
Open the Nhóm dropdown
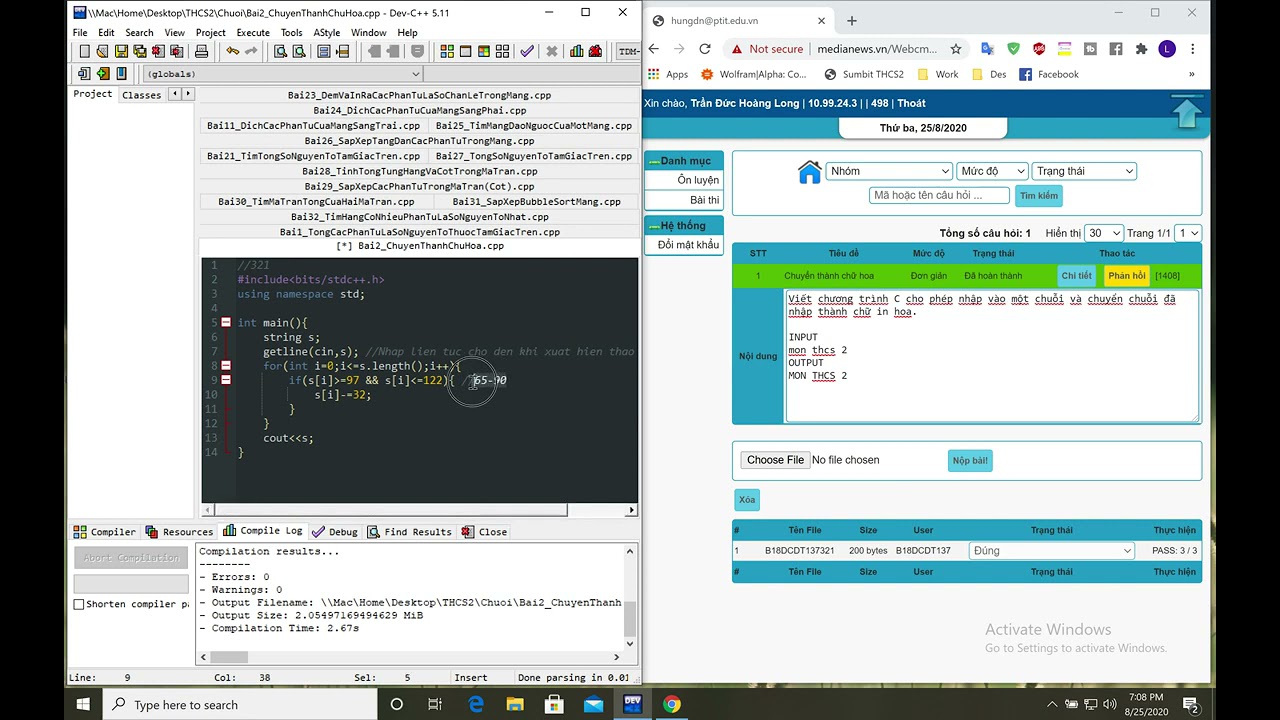[888, 171]
